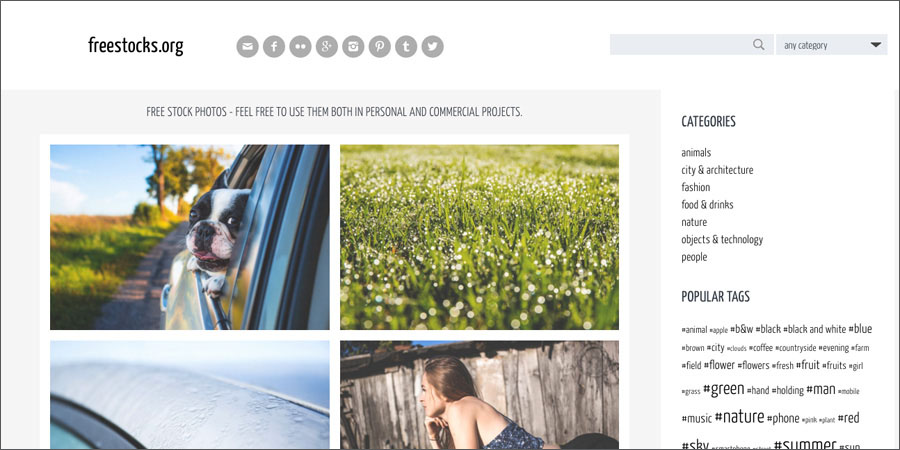Open the dog in car window photo
Screen dimensions: 900x450
190,237
